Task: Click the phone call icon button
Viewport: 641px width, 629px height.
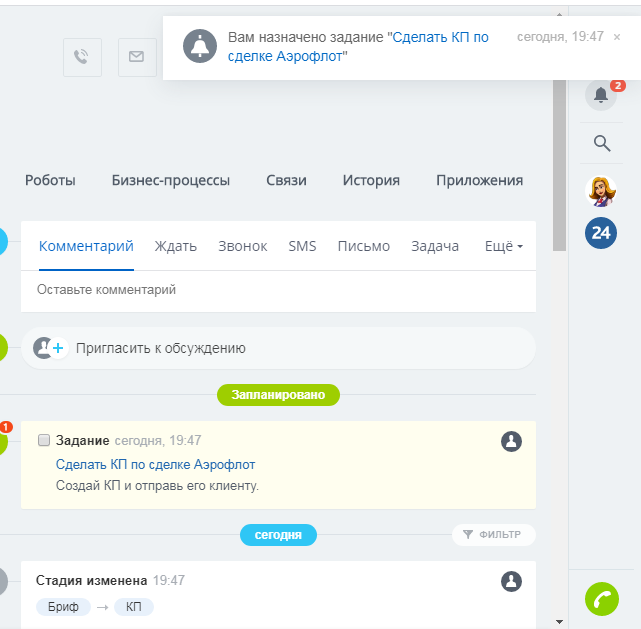Action: point(82,57)
